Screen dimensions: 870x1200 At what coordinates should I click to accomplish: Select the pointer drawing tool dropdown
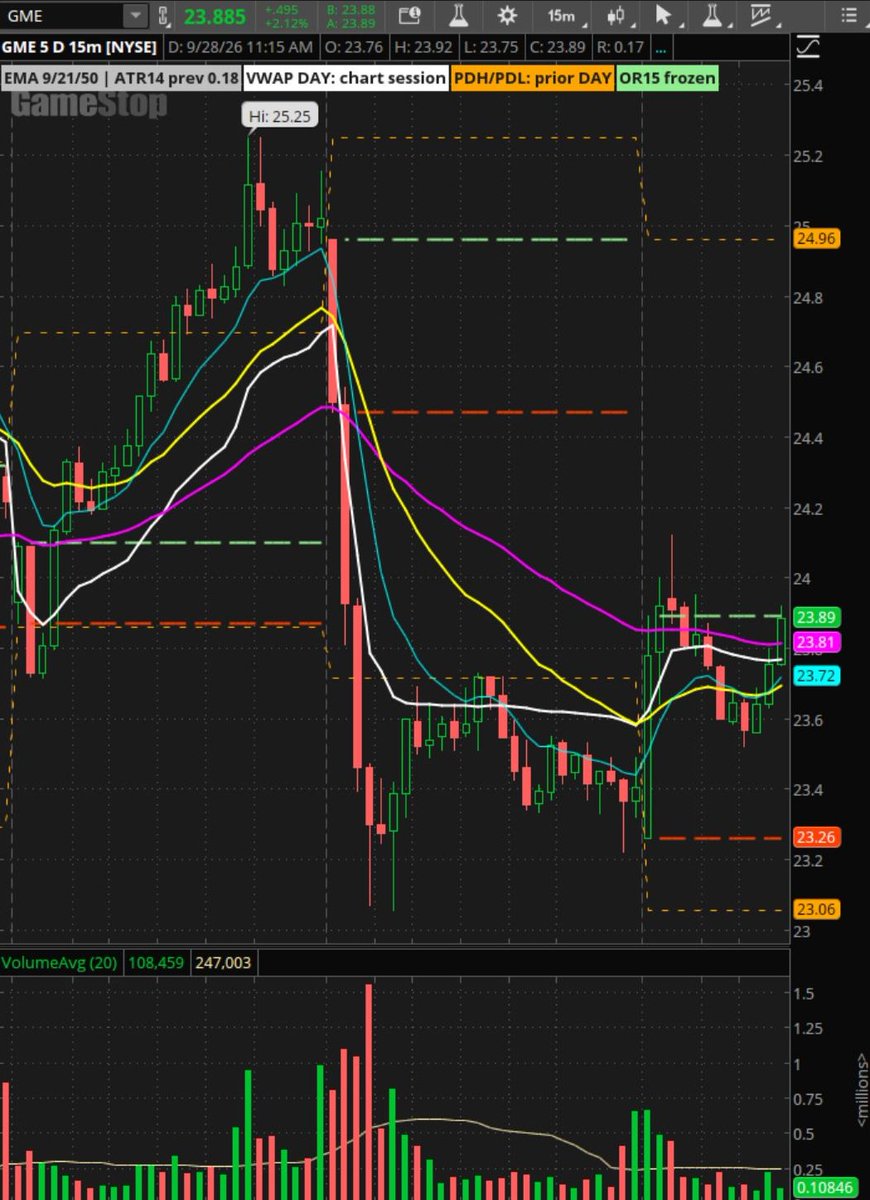coord(663,15)
